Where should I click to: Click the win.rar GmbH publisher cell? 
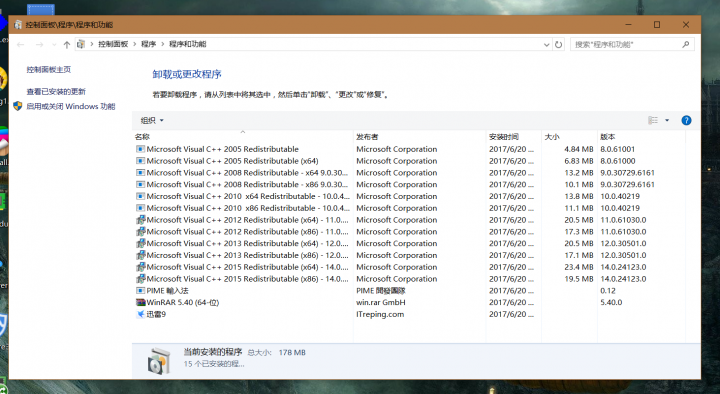(381, 303)
